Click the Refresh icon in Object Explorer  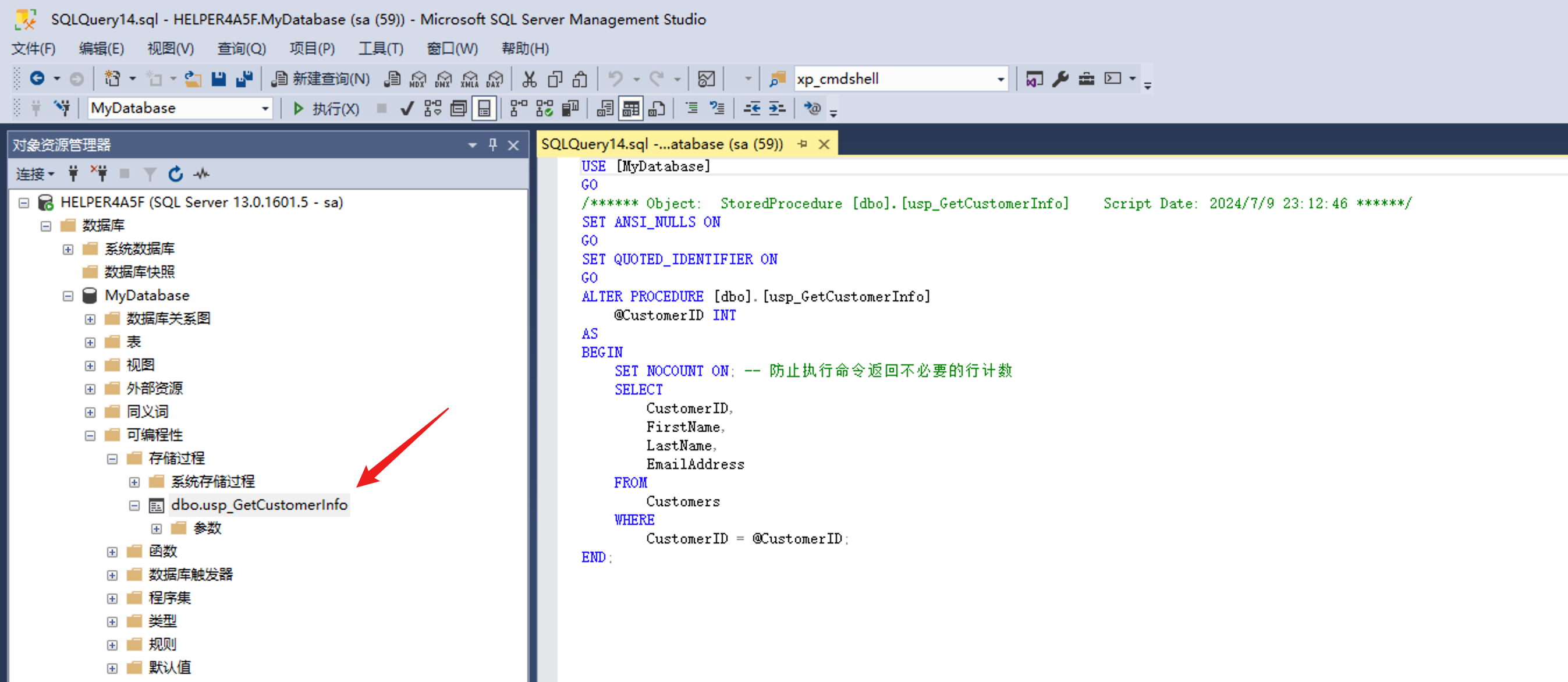tap(176, 174)
